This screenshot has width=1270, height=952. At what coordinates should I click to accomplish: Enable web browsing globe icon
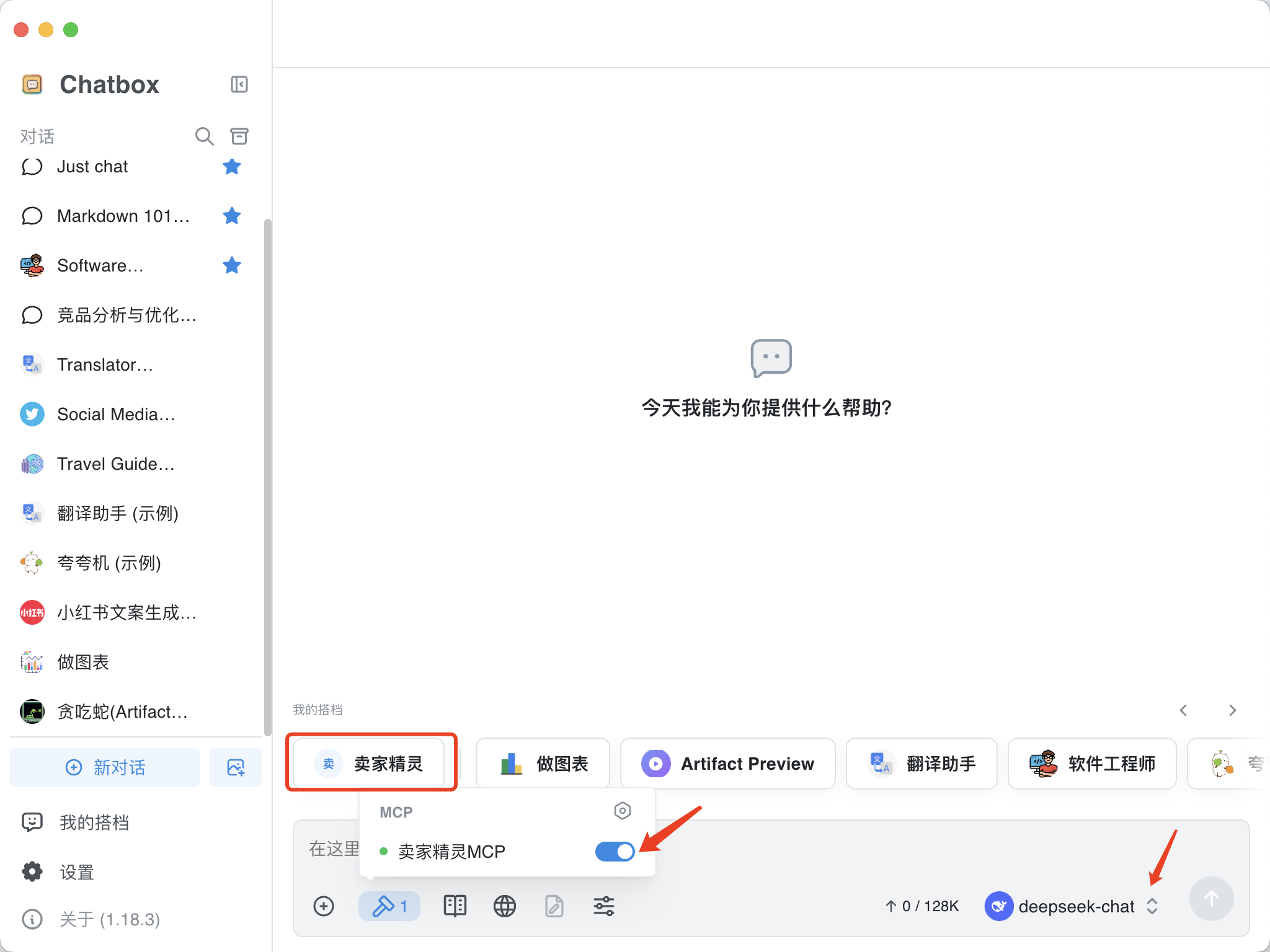[x=504, y=906]
